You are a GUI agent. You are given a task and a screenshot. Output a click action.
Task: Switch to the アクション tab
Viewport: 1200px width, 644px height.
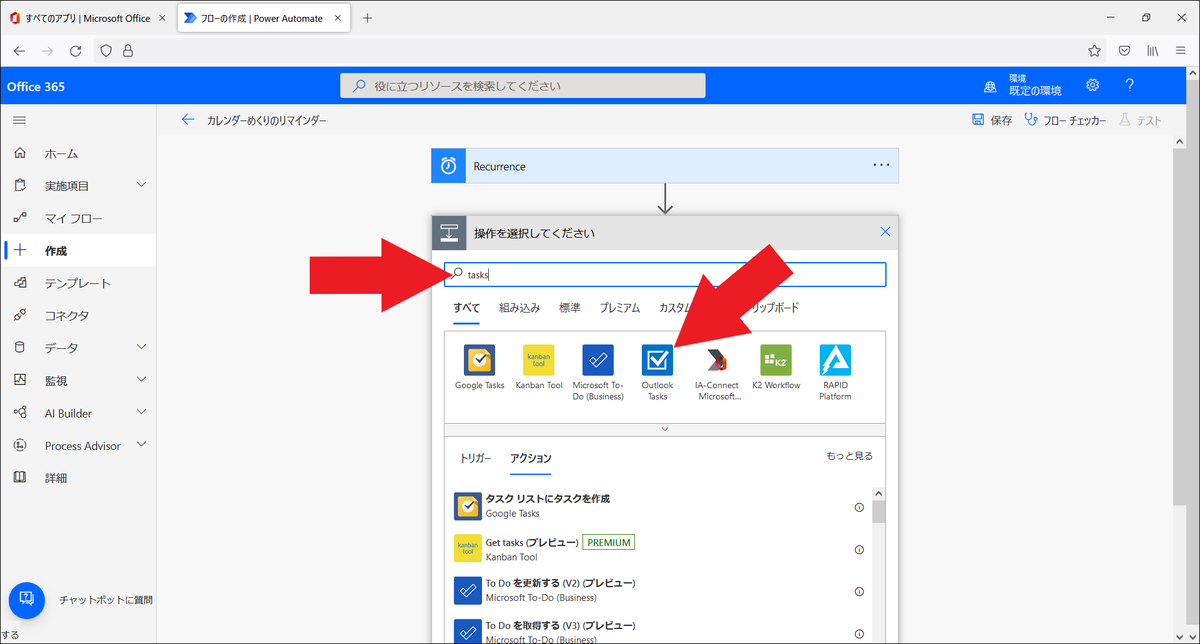pyautogui.click(x=530, y=458)
